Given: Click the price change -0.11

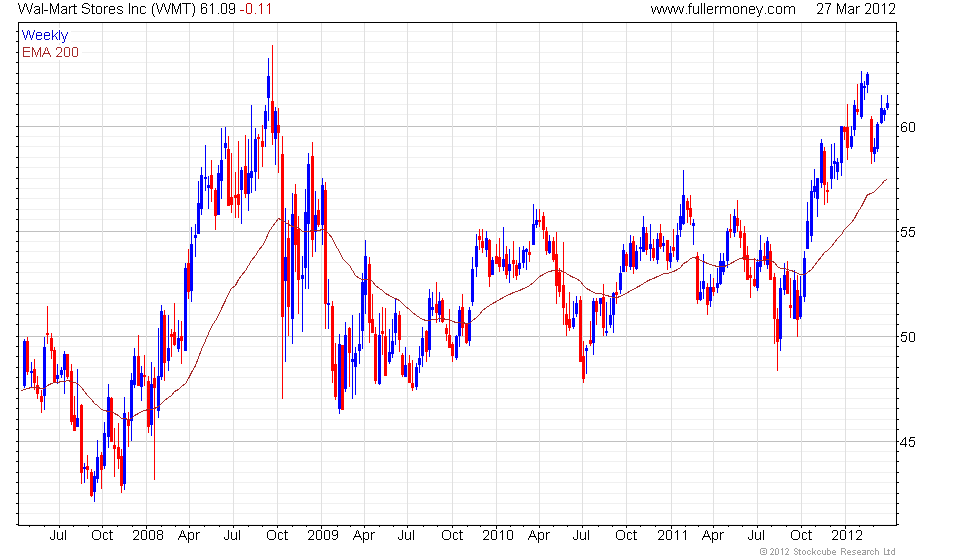Looking at the screenshot, I should coord(256,9).
